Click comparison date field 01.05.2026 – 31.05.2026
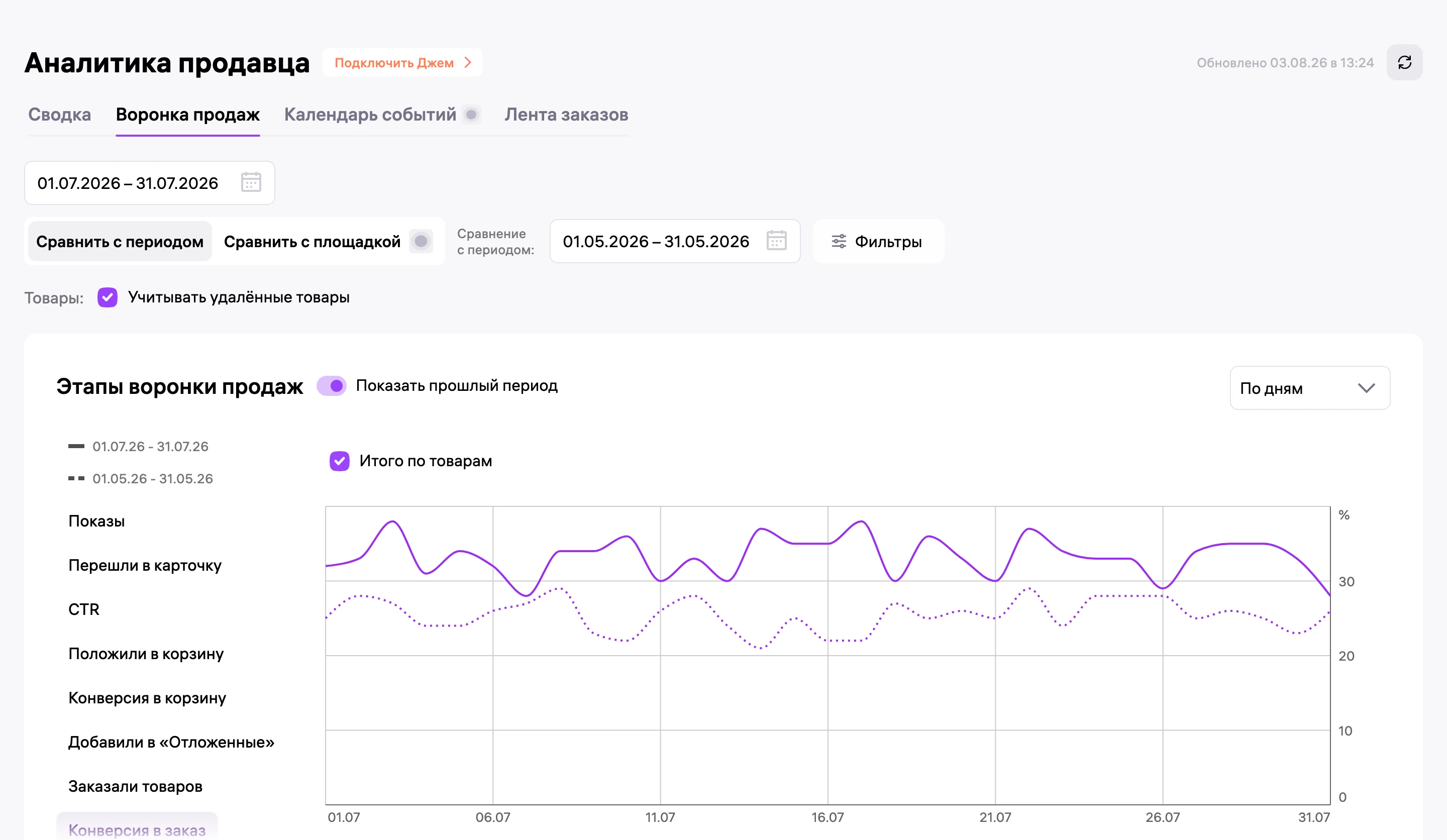Image resolution: width=1447 pixels, height=840 pixels. tap(675, 241)
